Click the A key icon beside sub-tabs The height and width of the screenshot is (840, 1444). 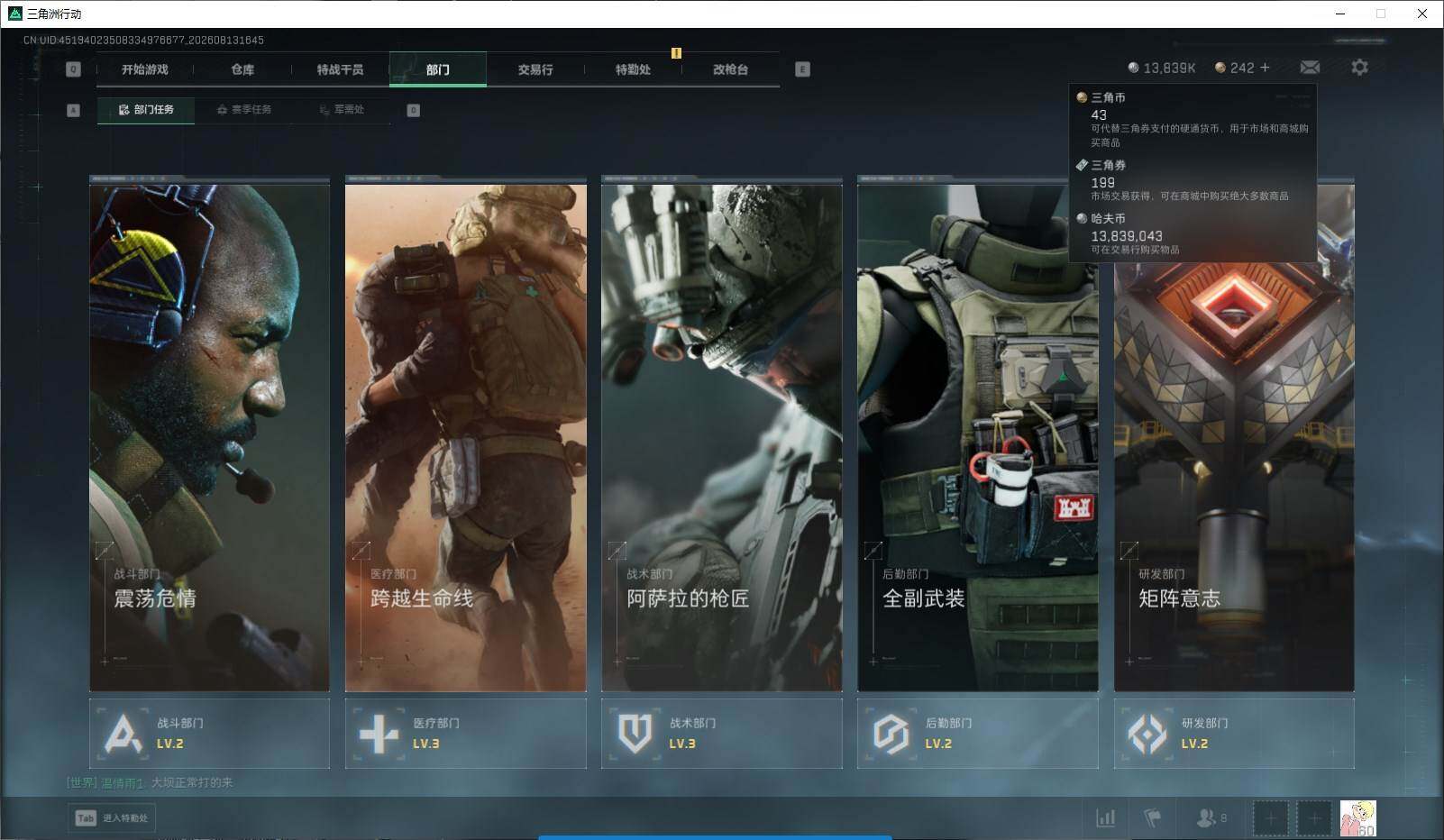tap(74, 110)
